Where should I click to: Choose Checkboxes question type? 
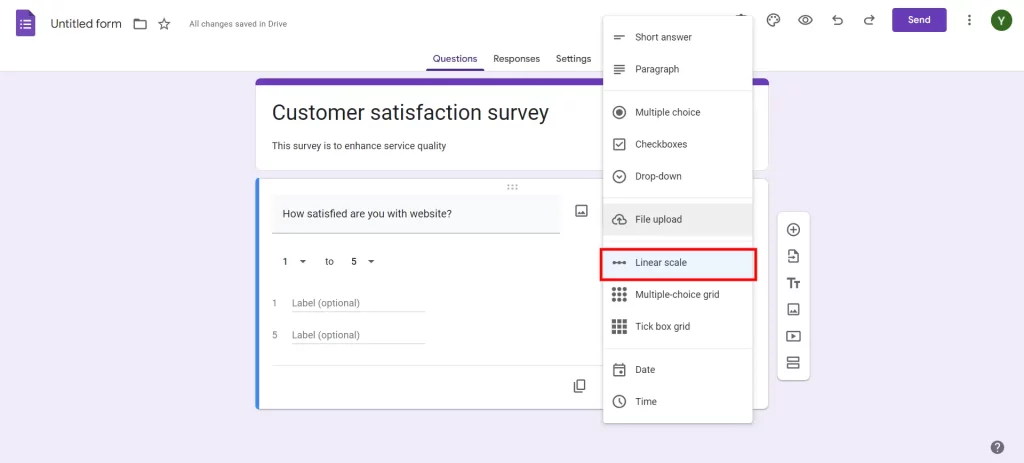tap(660, 144)
